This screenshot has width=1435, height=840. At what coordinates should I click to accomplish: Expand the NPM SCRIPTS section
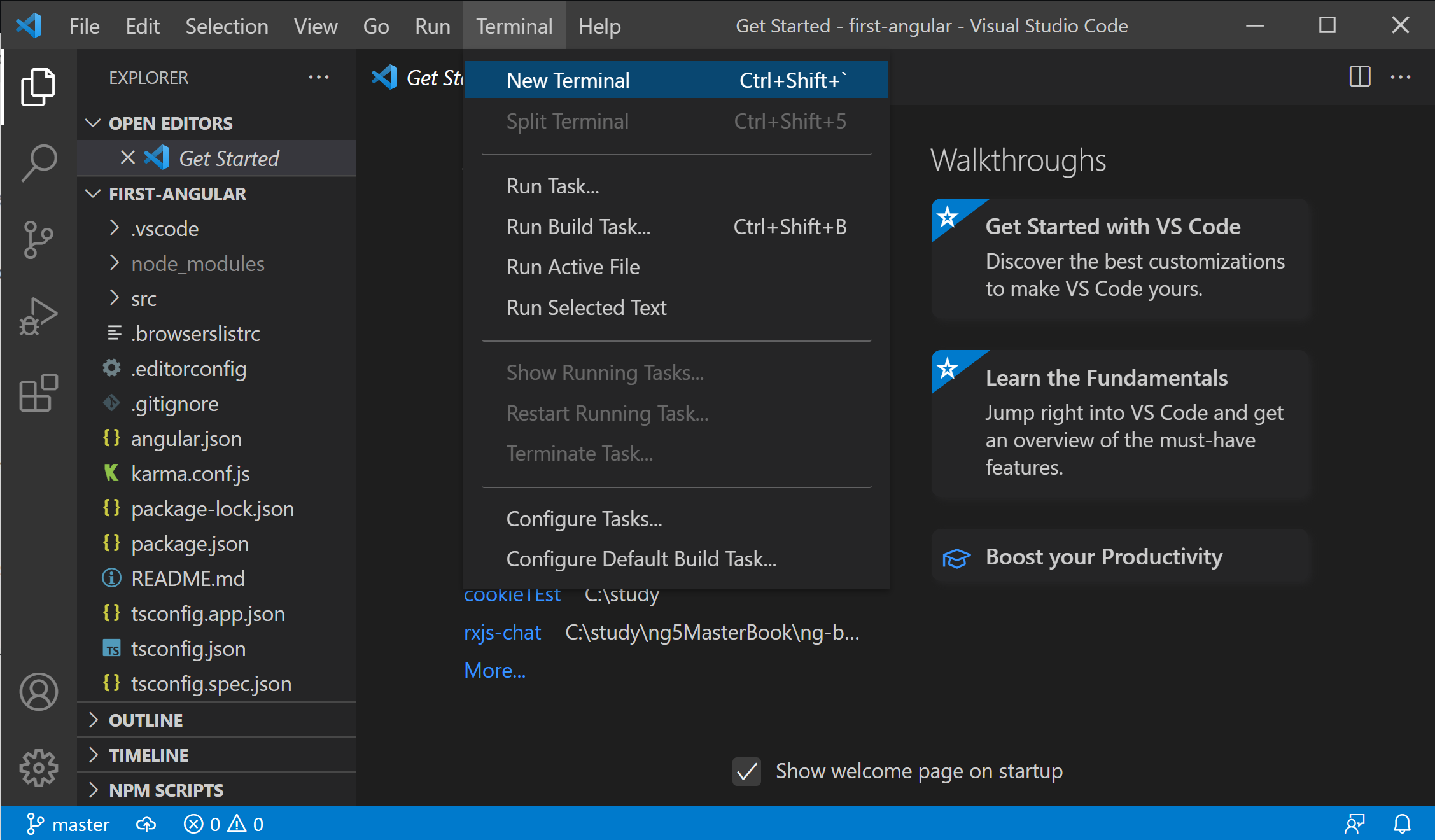tap(165, 790)
